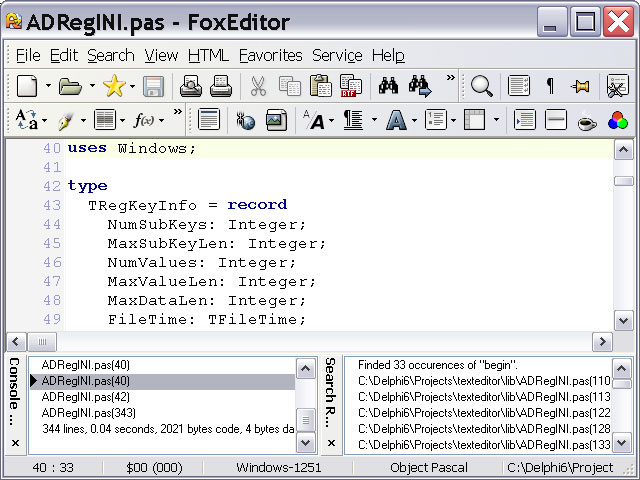Screen dimensions: 640x480
Task: Open the Favorites menu
Action: coord(270,55)
